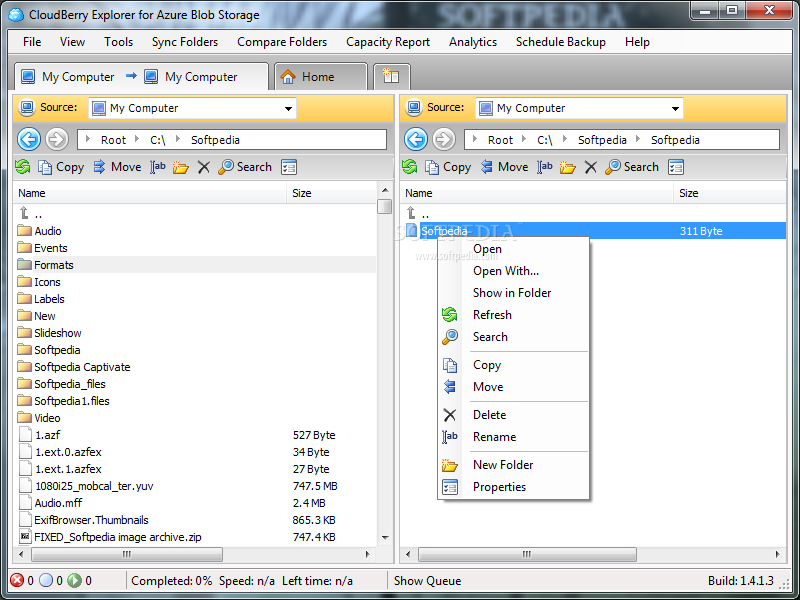Click the blue pending tasks status icon
This screenshot has width=800, height=600.
(46, 580)
